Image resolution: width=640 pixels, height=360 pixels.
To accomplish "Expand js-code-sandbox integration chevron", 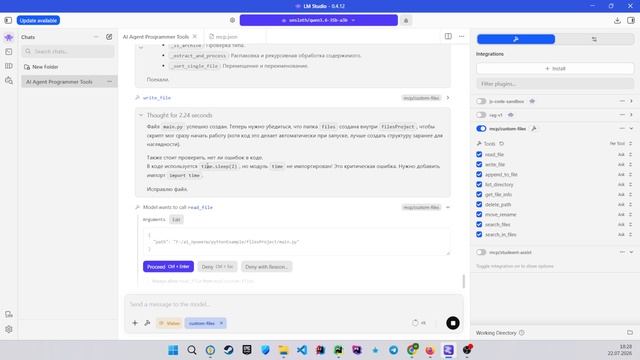I will tap(631, 101).
